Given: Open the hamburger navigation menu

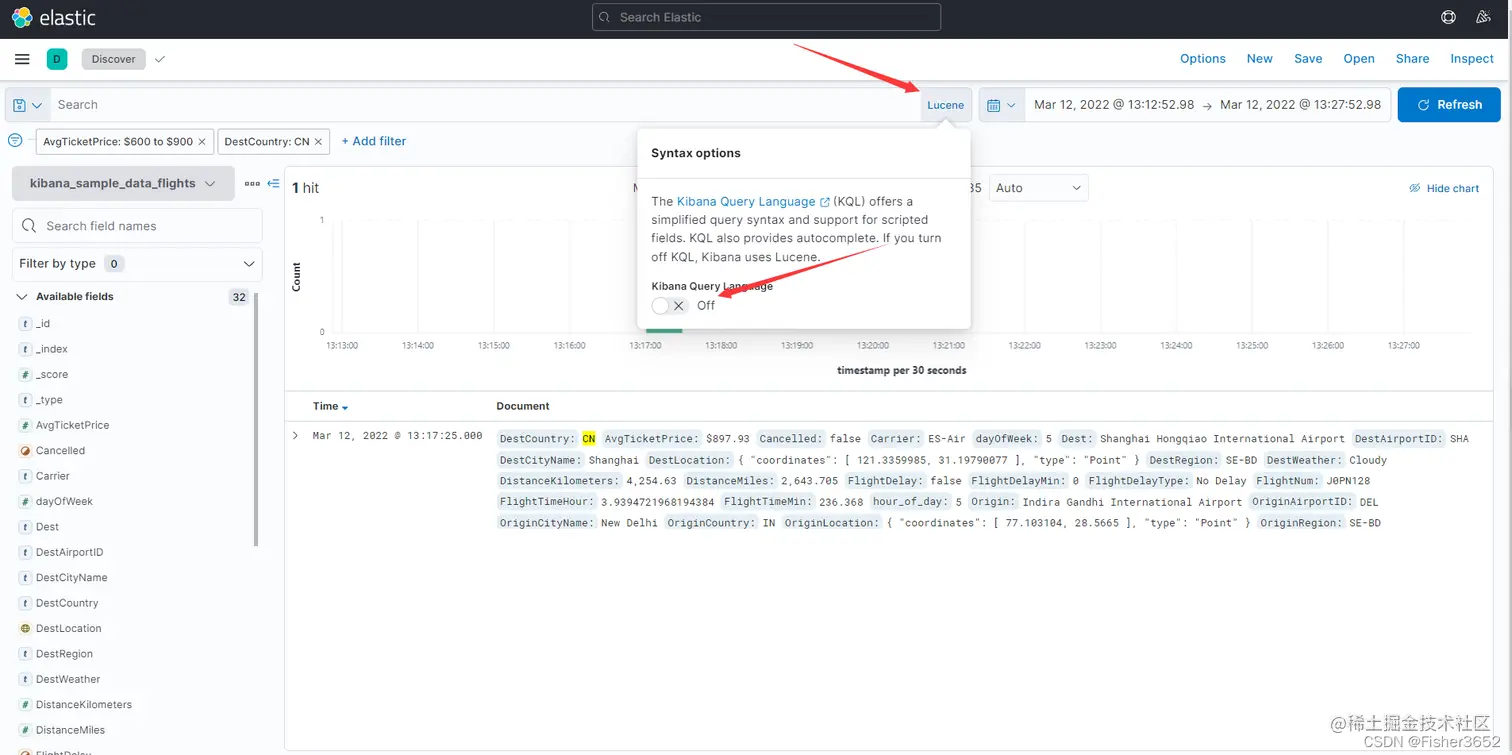Looking at the screenshot, I should (x=22, y=59).
